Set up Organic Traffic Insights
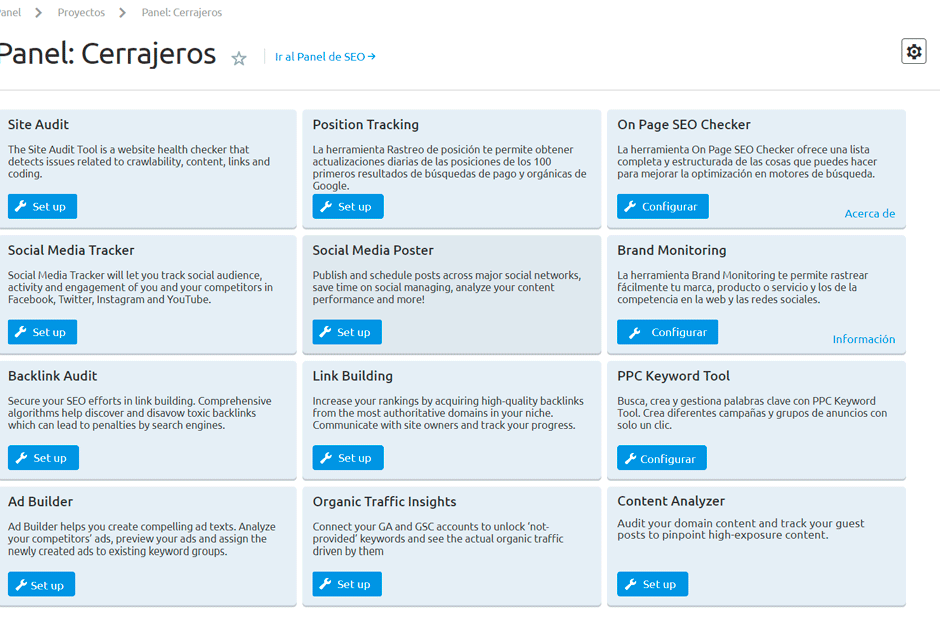Image resolution: width=940 pixels, height=624 pixels. coord(347,583)
